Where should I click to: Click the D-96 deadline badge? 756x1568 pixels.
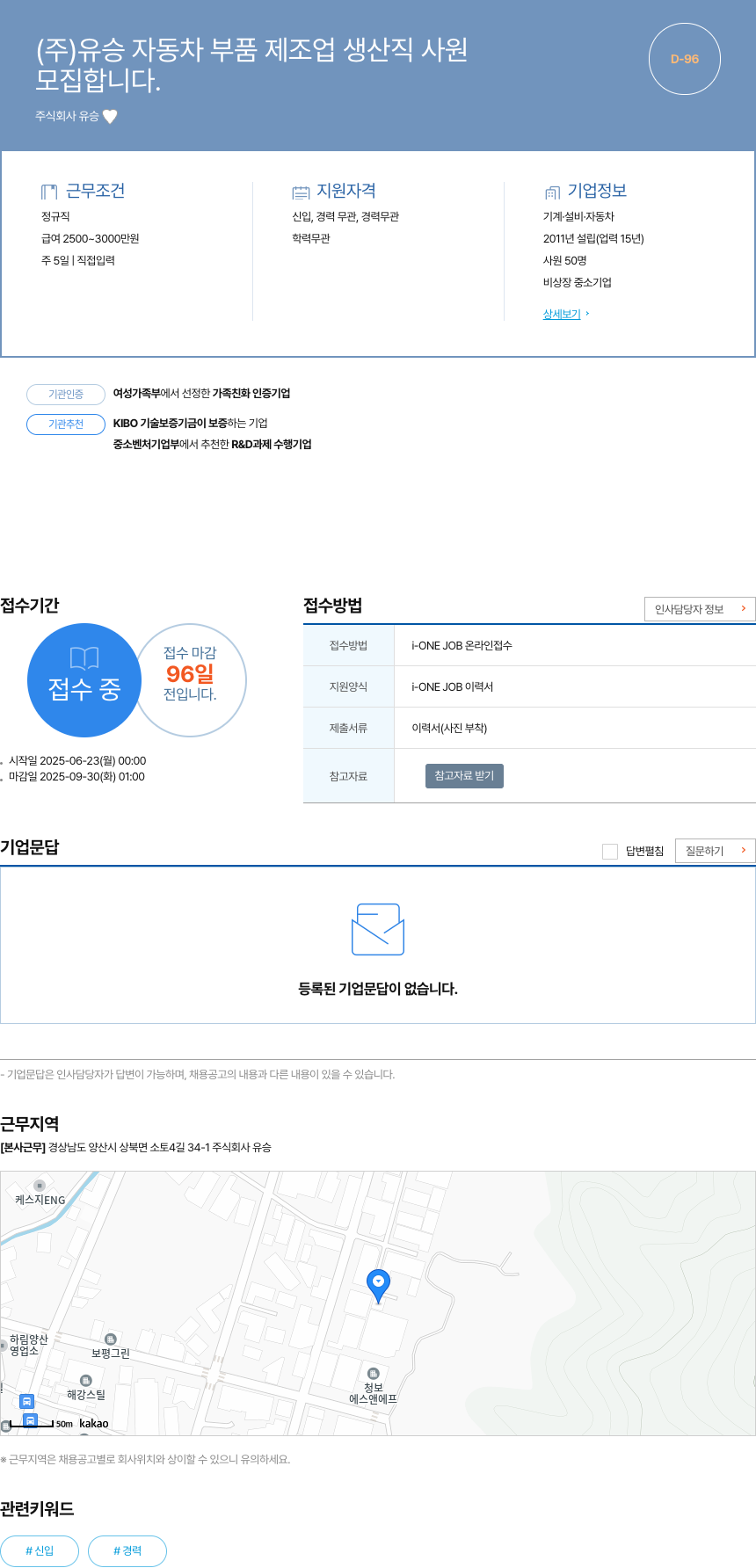[x=685, y=59]
